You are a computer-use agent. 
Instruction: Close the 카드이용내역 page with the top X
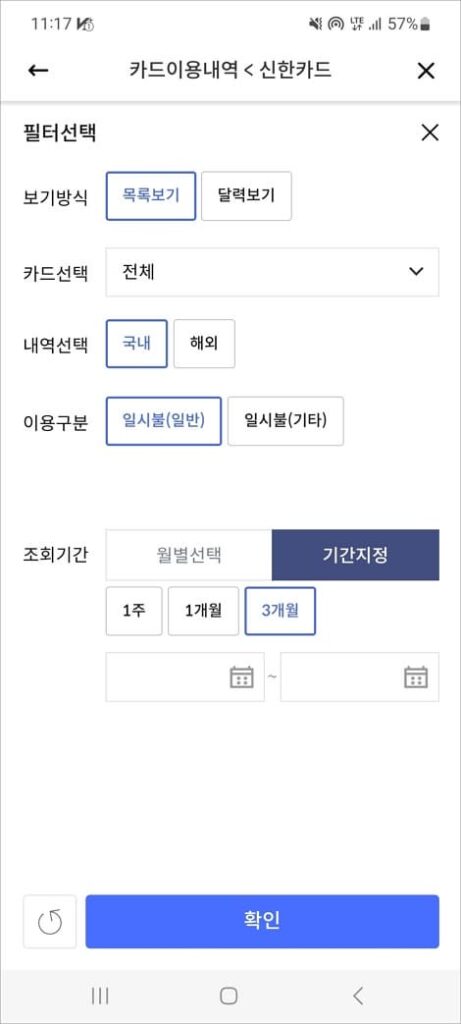(425, 71)
